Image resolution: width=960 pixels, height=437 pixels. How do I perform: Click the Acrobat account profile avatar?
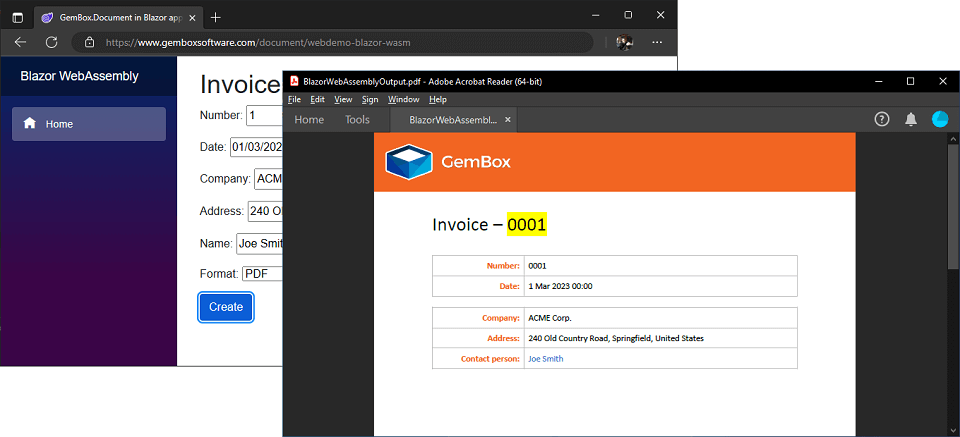click(x=940, y=119)
